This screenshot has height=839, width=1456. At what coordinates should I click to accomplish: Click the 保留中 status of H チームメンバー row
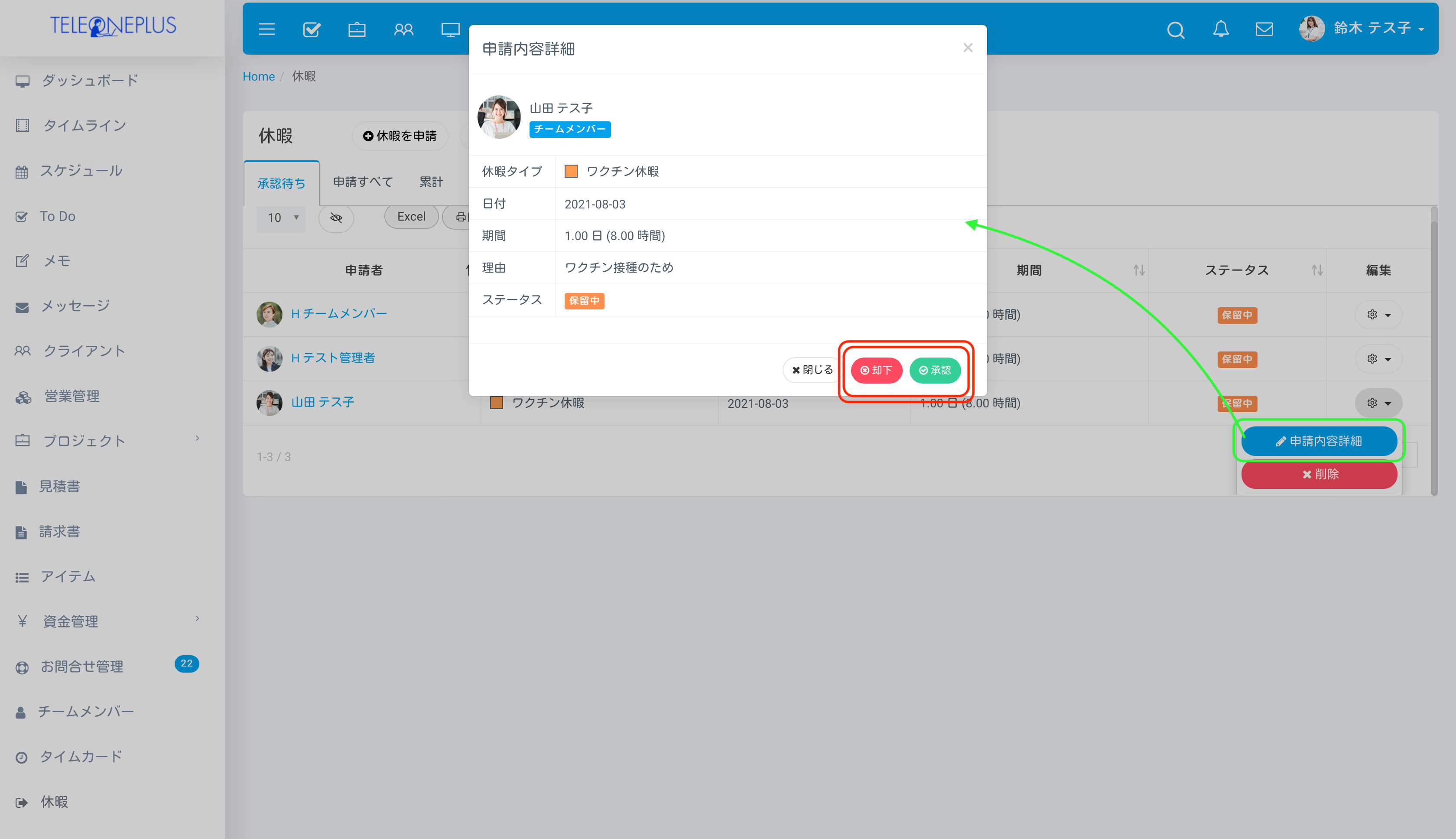click(1237, 315)
